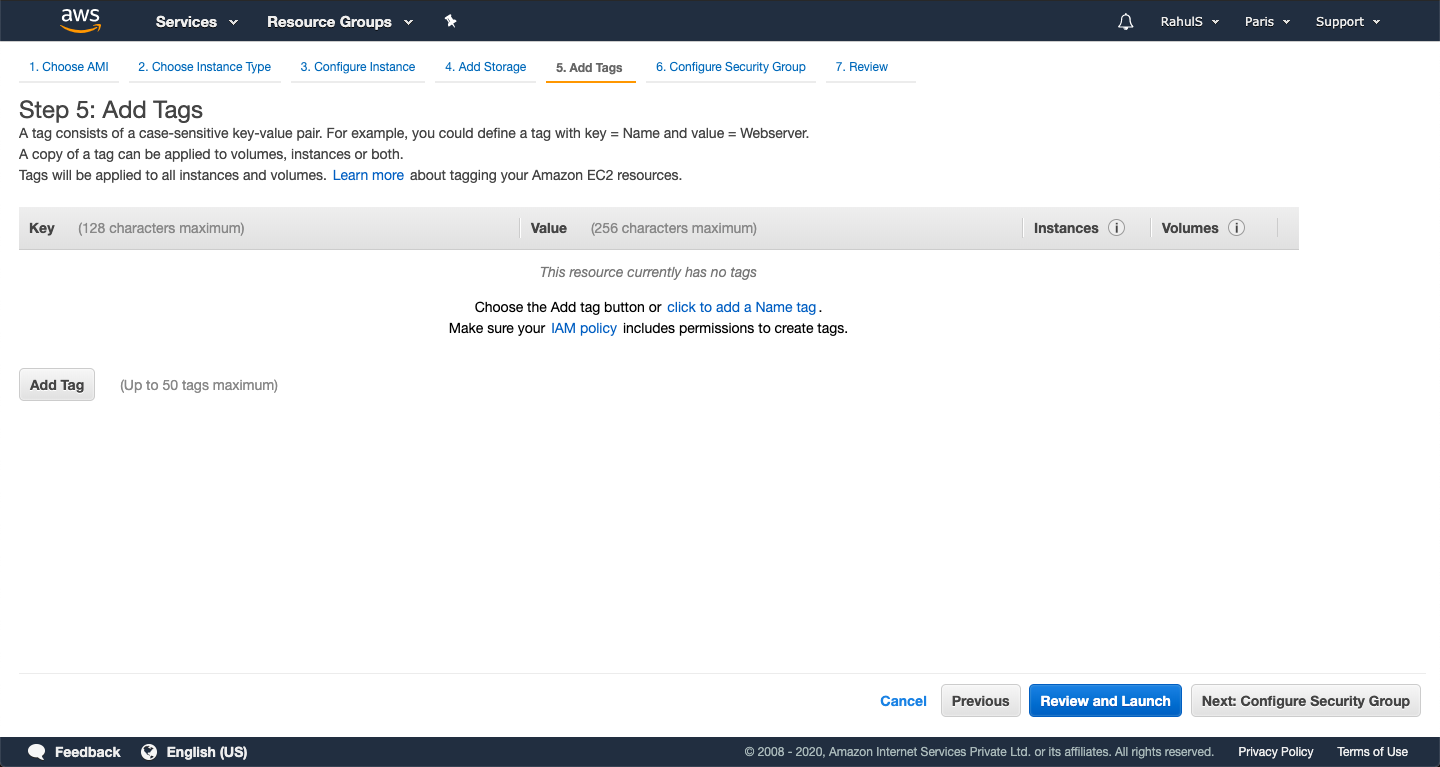Click click to add a Name tag link

741,307
